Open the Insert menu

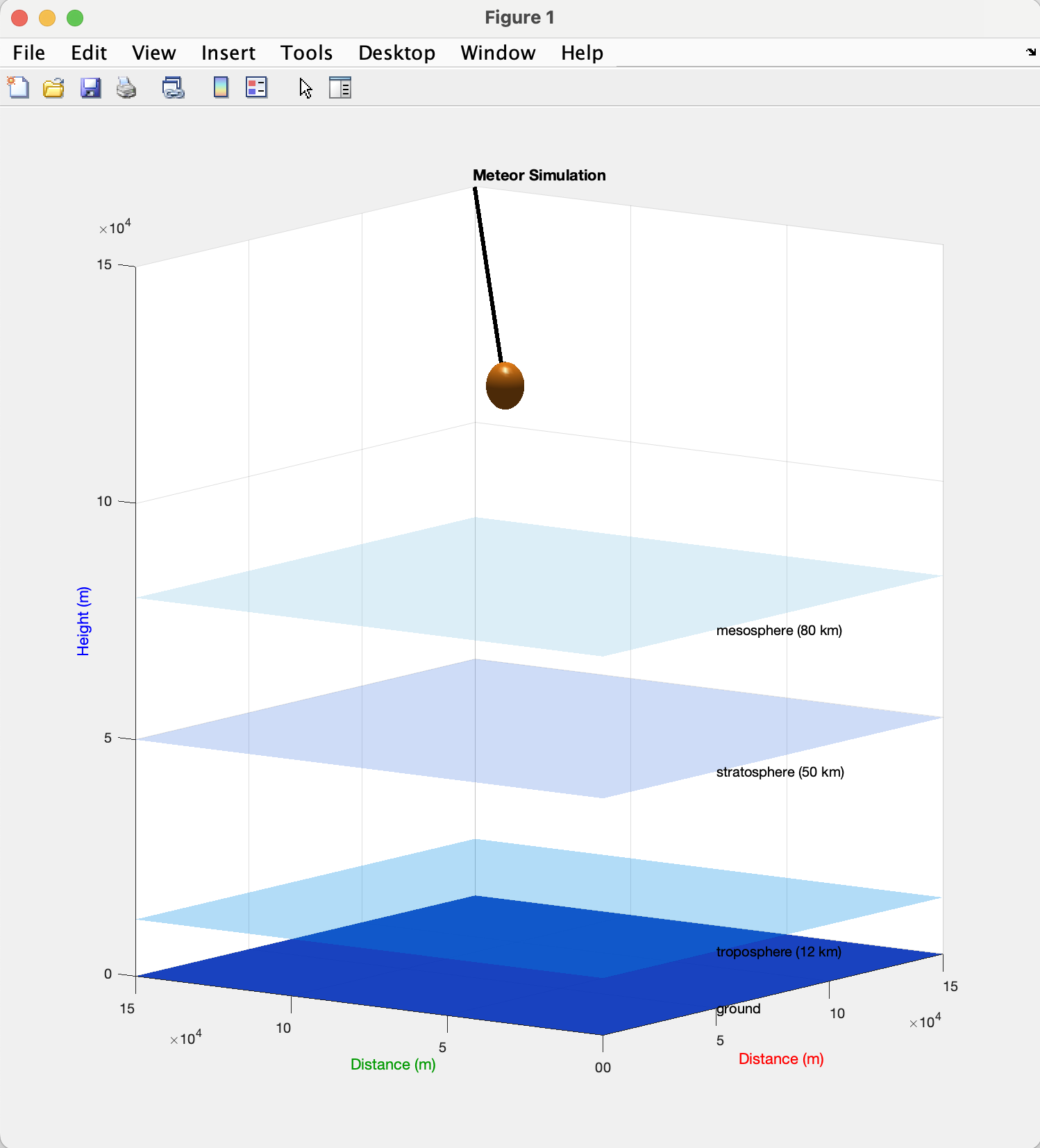point(228,53)
